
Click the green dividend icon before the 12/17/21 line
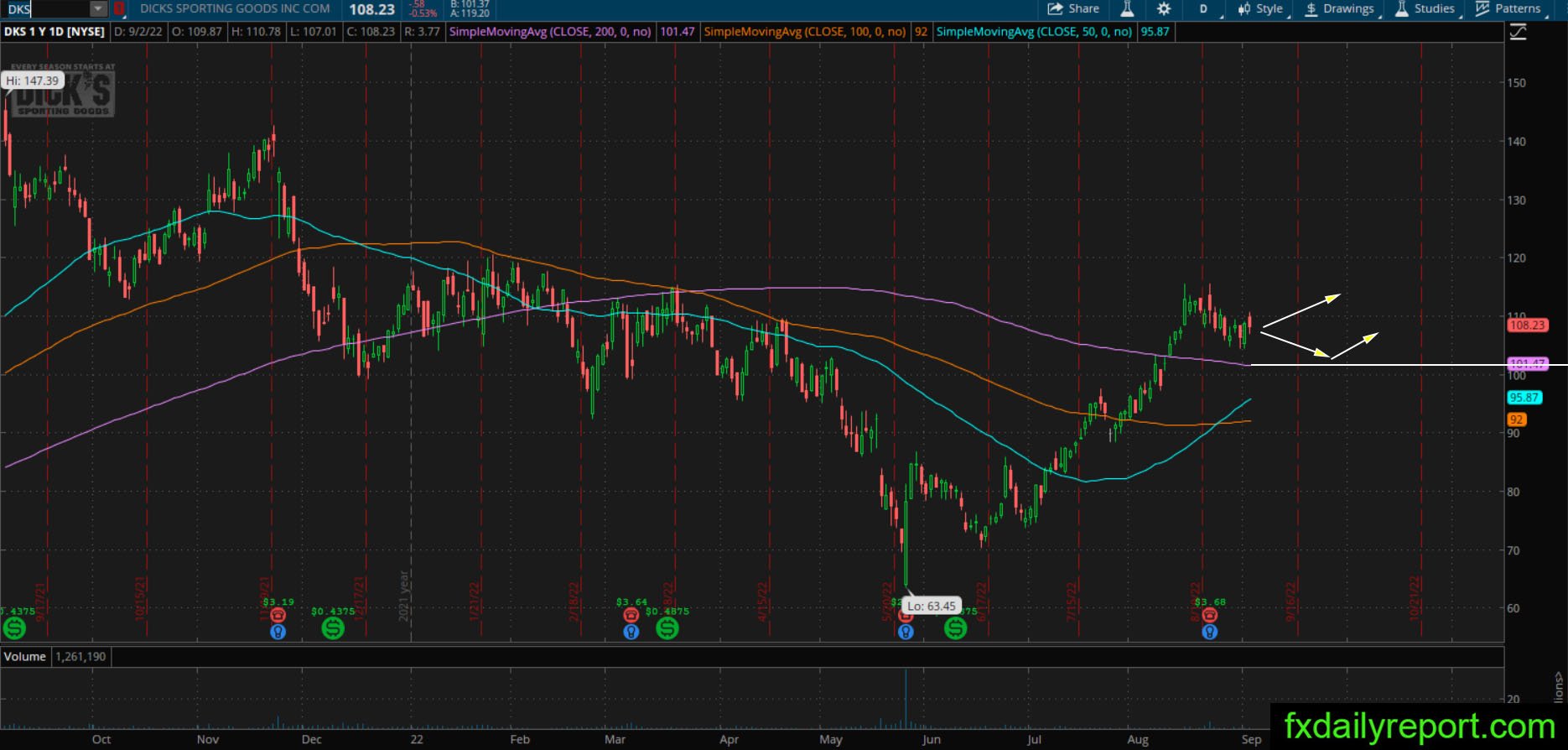[333, 628]
